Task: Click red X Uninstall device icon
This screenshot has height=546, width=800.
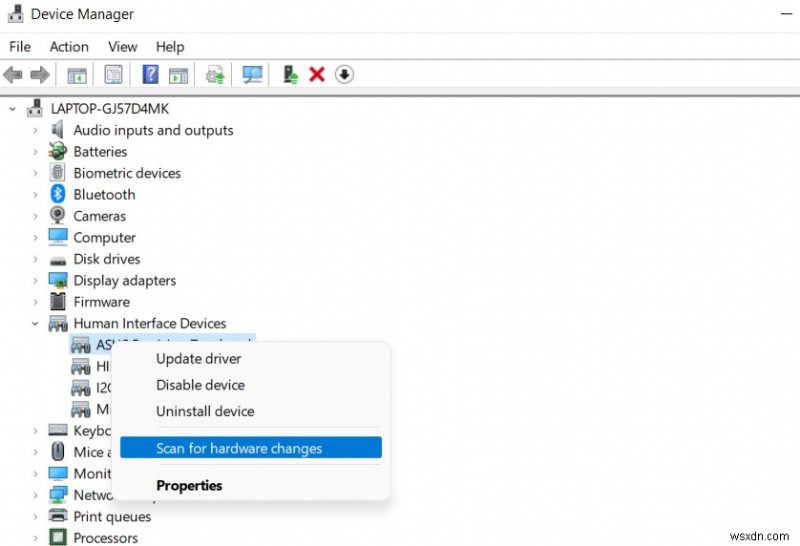Action: [x=317, y=75]
